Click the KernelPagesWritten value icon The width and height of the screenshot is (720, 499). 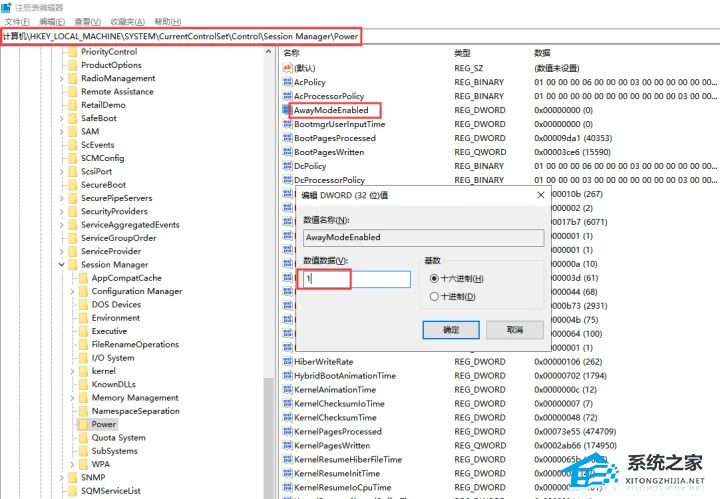(x=287, y=445)
